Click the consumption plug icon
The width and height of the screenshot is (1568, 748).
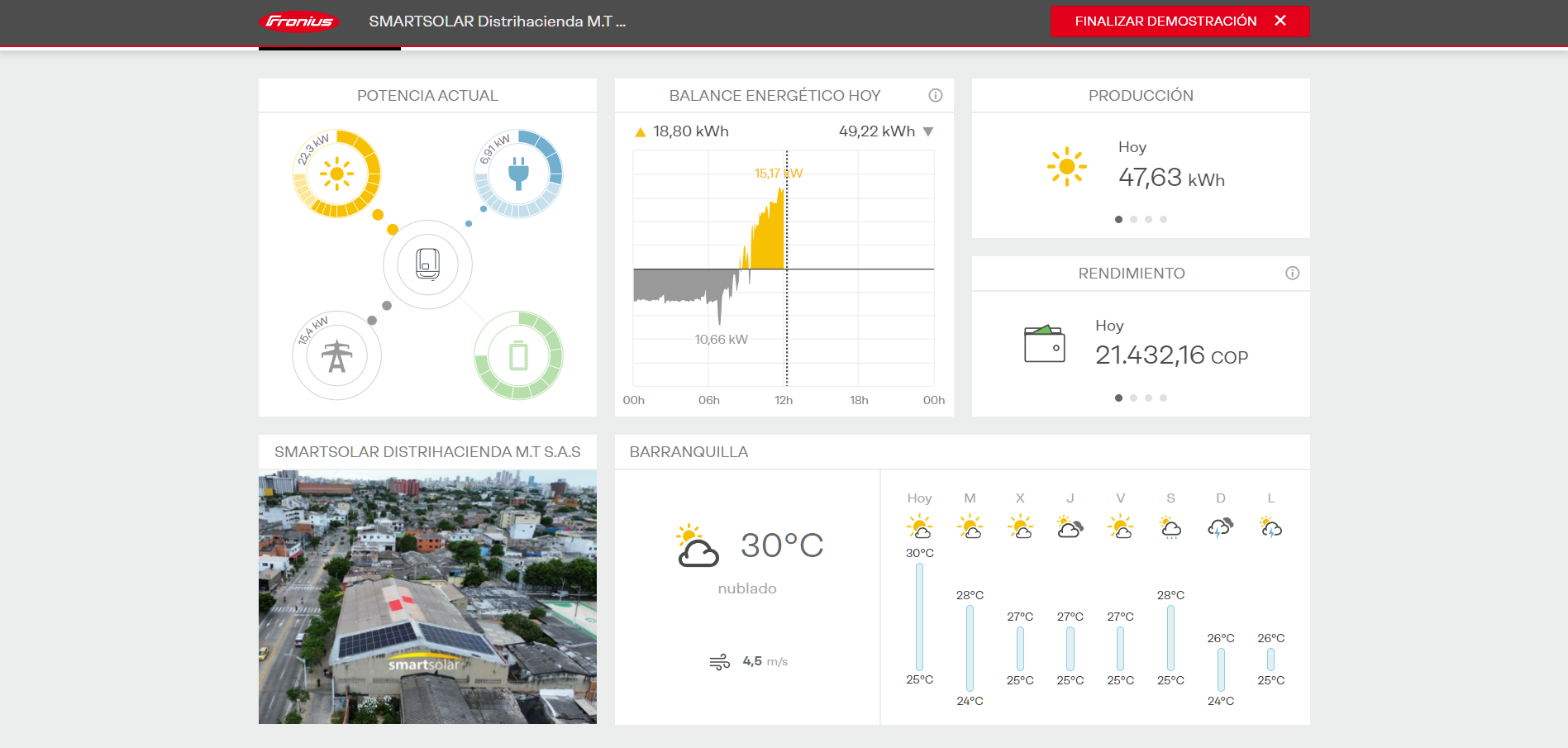point(518,174)
